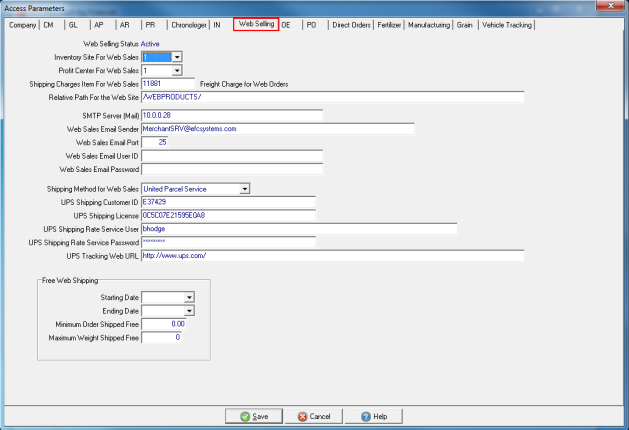Open Help from the bottom bar
629x430 pixels.
pos(373,416)
